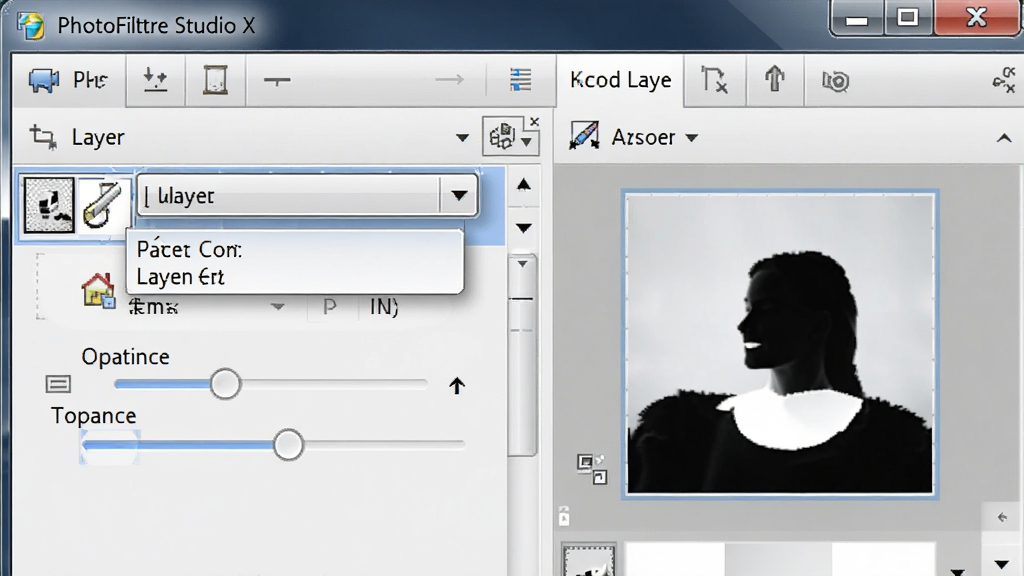Click the bottom-right down arrow
This screenshot has width=1024, height=576.
[1002, 565]
